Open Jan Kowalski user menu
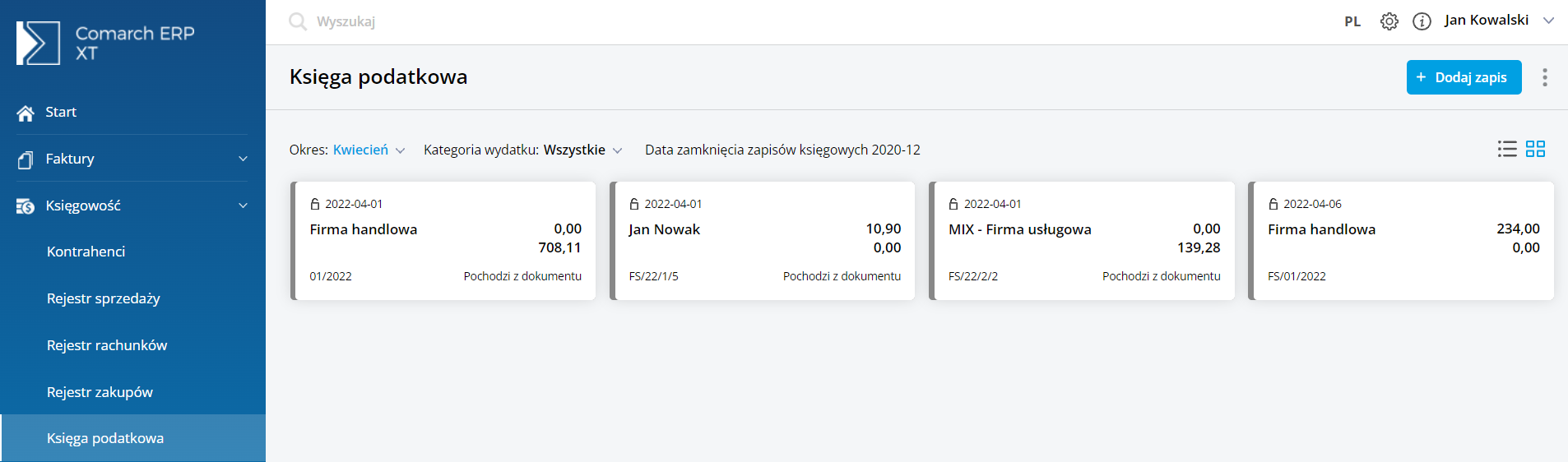The width and height of the screenshot is (1568, 462). tap(1499, 21)
